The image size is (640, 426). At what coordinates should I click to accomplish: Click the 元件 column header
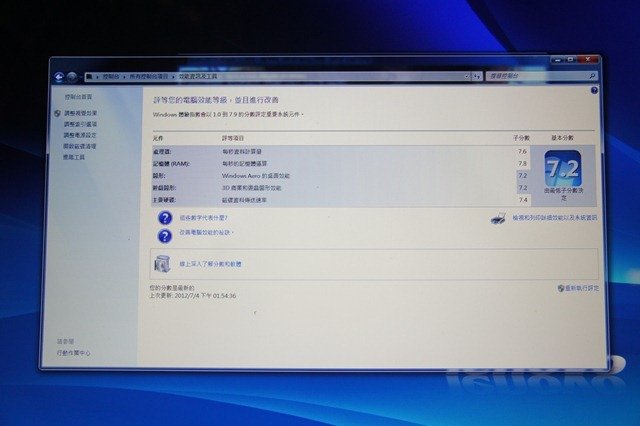coord(158,138)
